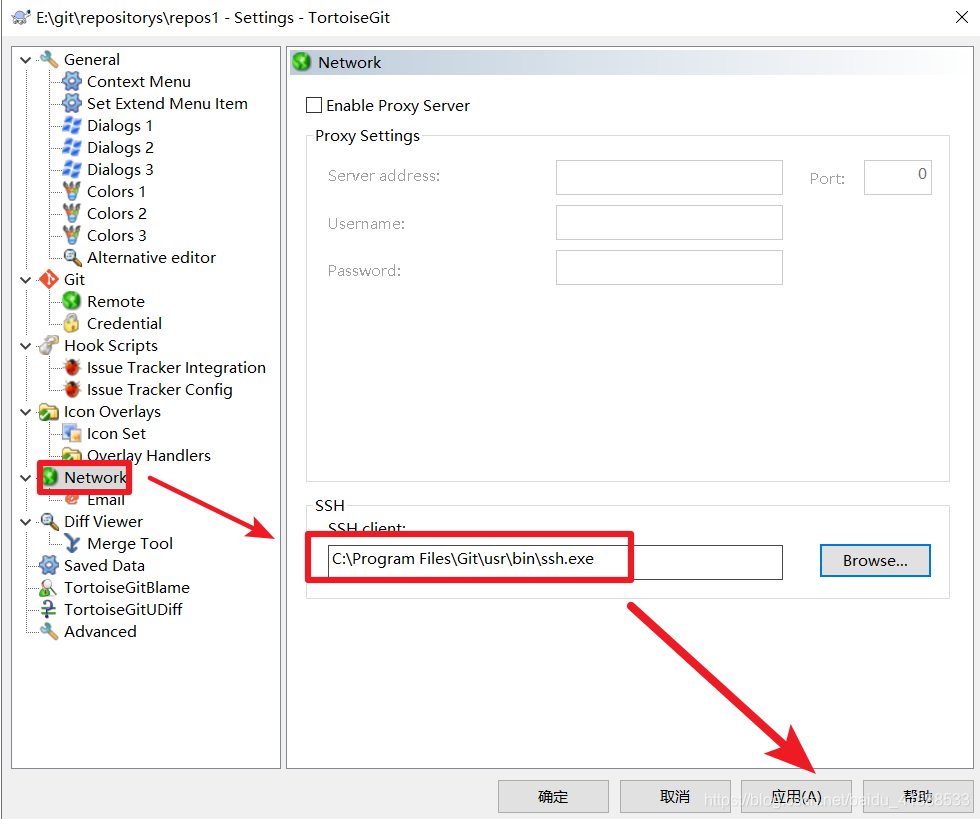
Task: Click the Port number field
Action: point(898,177)
